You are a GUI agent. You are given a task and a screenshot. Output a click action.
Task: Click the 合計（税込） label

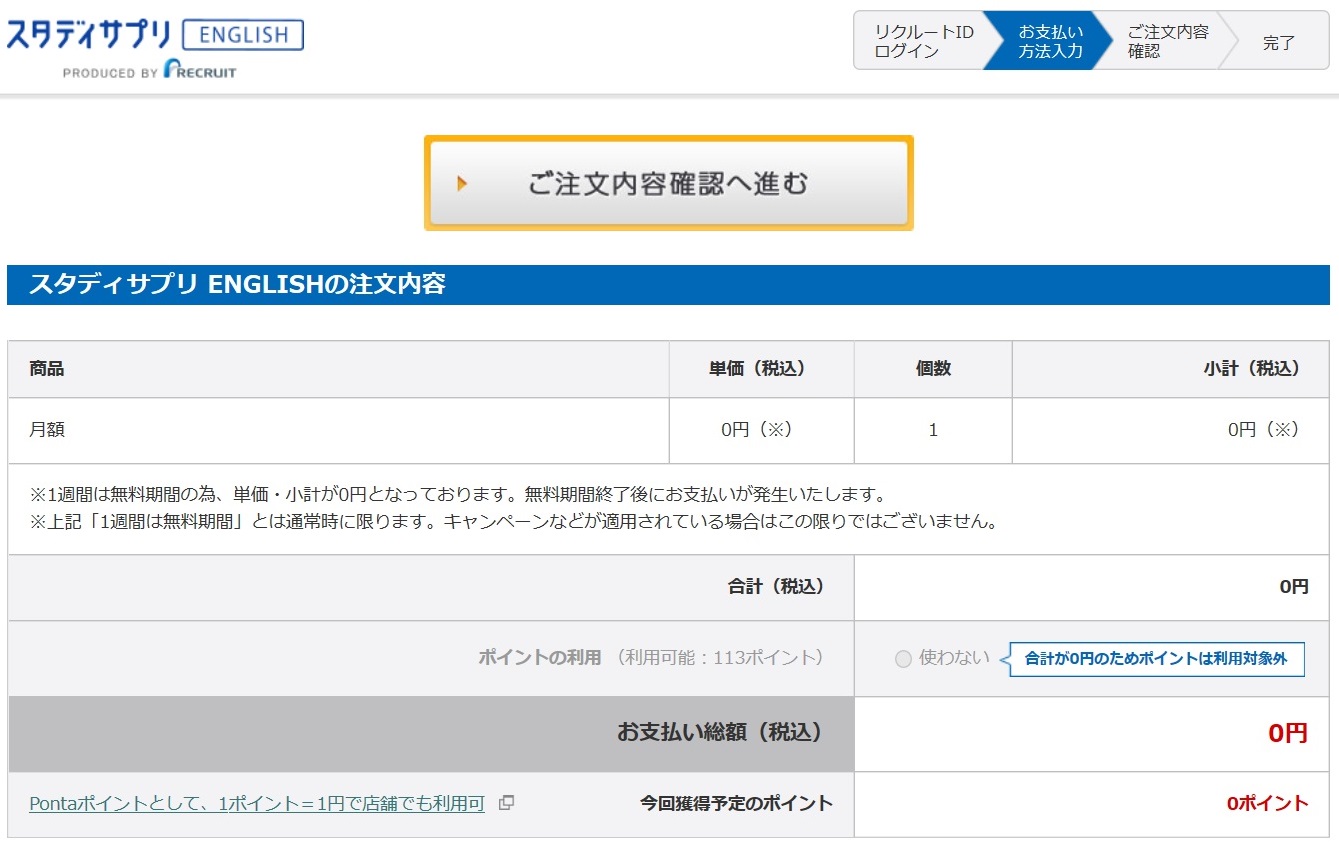click(777, 587)
